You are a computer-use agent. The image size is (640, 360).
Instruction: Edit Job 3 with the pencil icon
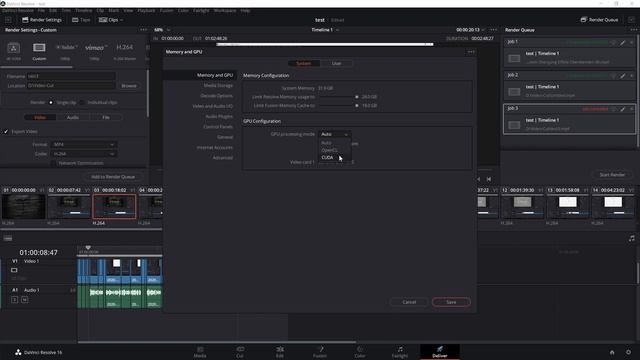click(622, 109)
